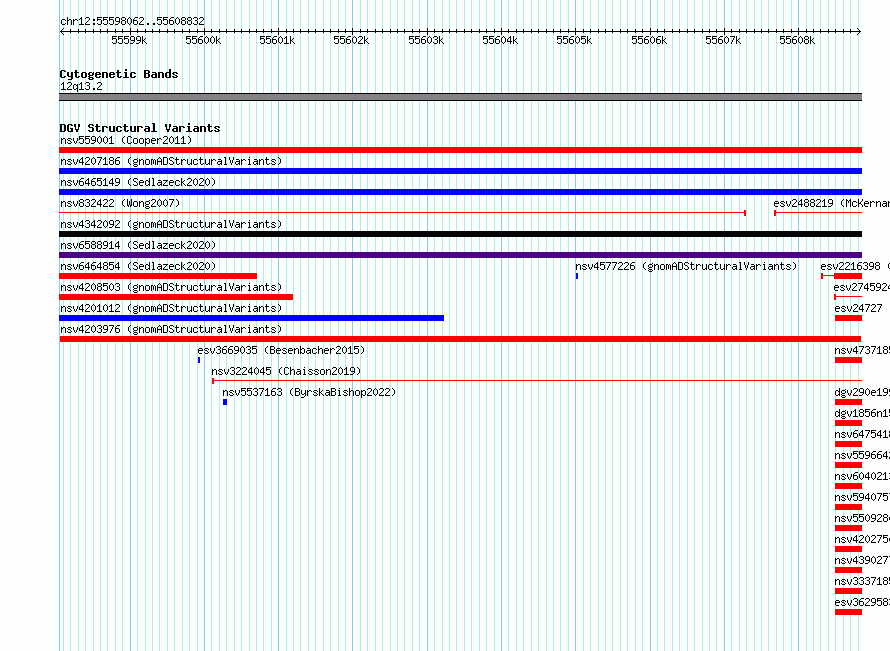Open the nsv604021 variant label
Screen dimensions: 890x651
[x=862, y=476]
